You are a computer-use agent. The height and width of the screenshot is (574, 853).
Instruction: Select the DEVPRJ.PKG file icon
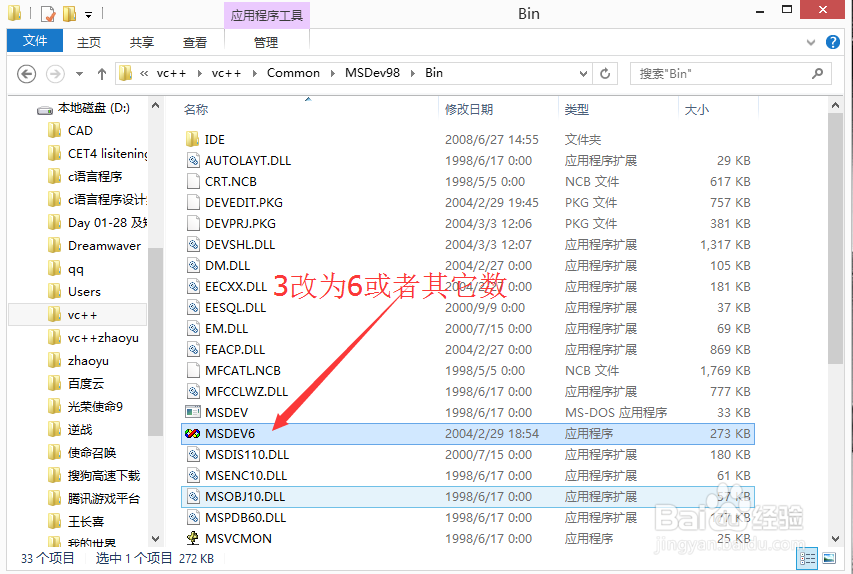[x=193, y=224]
